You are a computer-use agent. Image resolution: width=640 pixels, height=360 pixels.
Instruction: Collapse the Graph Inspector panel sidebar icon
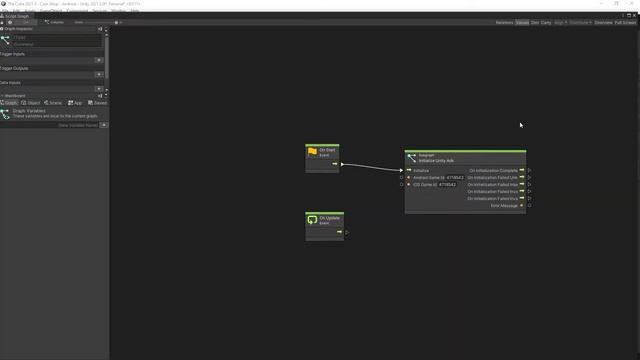click(100, 29)
